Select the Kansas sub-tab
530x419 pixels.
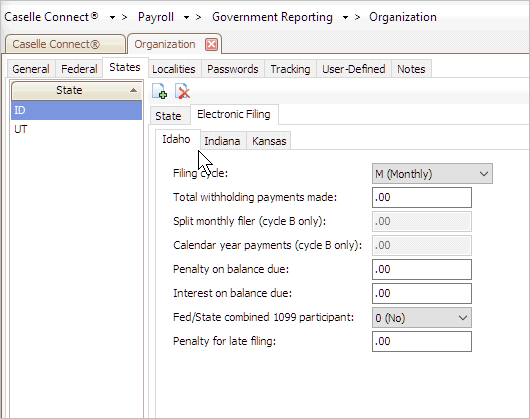tap(269, 141)
